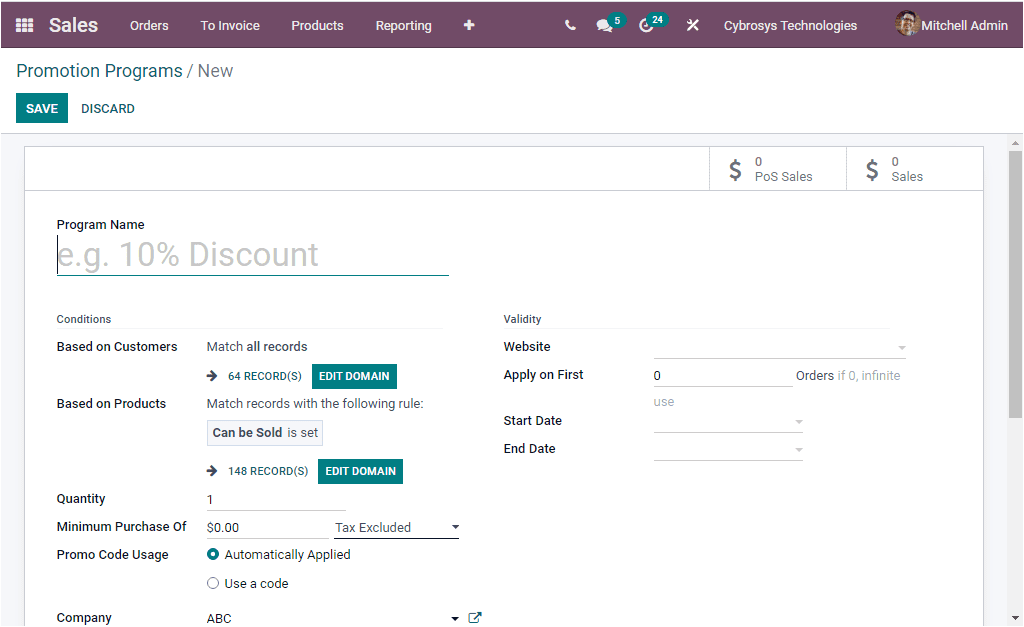The width and height of the screenshot is (1024, 627).
Task: Click the Sales dollar stat icon
Action: (x=870, y=168)
